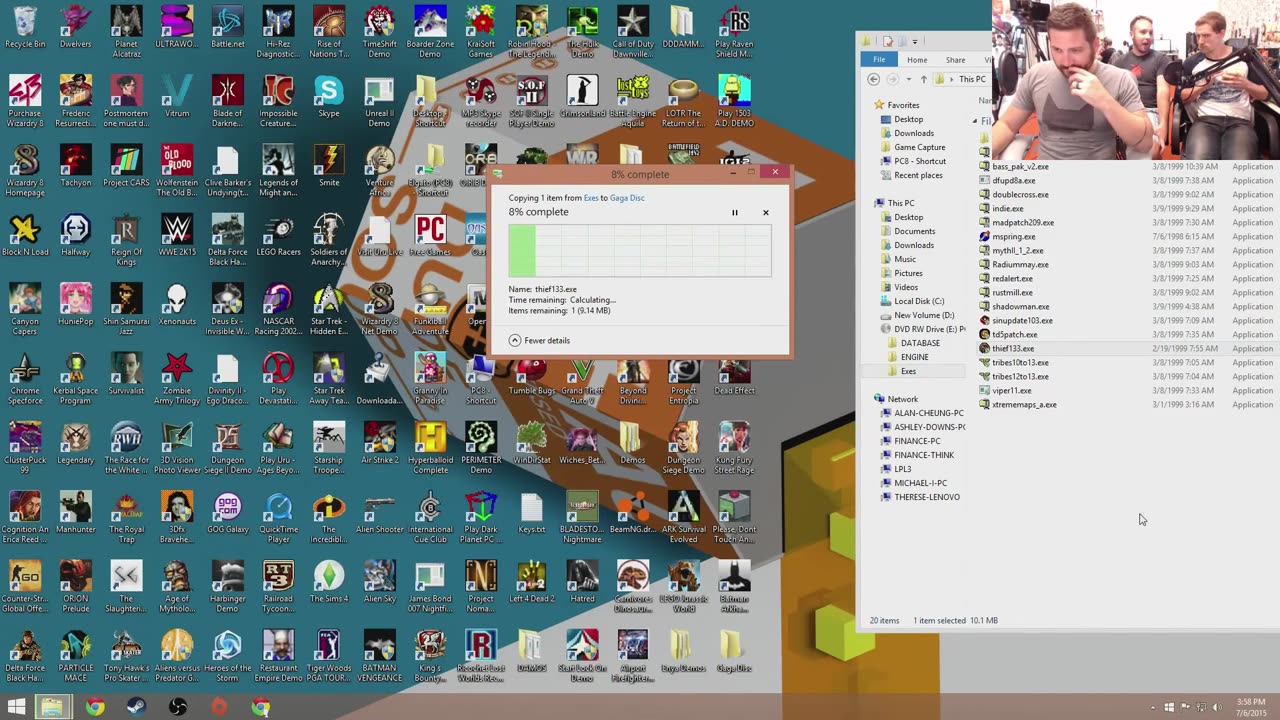The height and width of the screenshot is (720, 1280).
Task: Switch to the Share ribbon tab
Action: coord(955,60)
